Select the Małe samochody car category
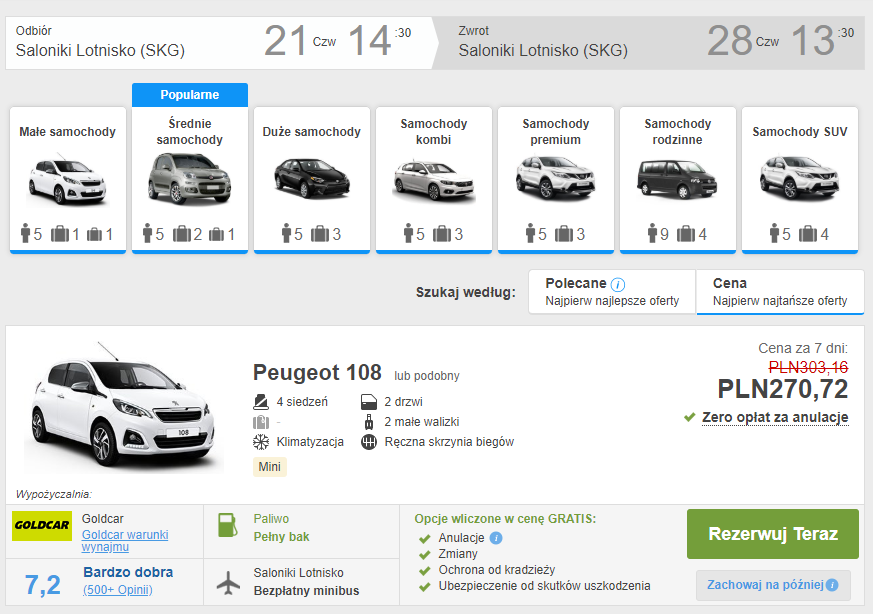 click(68, 180)
